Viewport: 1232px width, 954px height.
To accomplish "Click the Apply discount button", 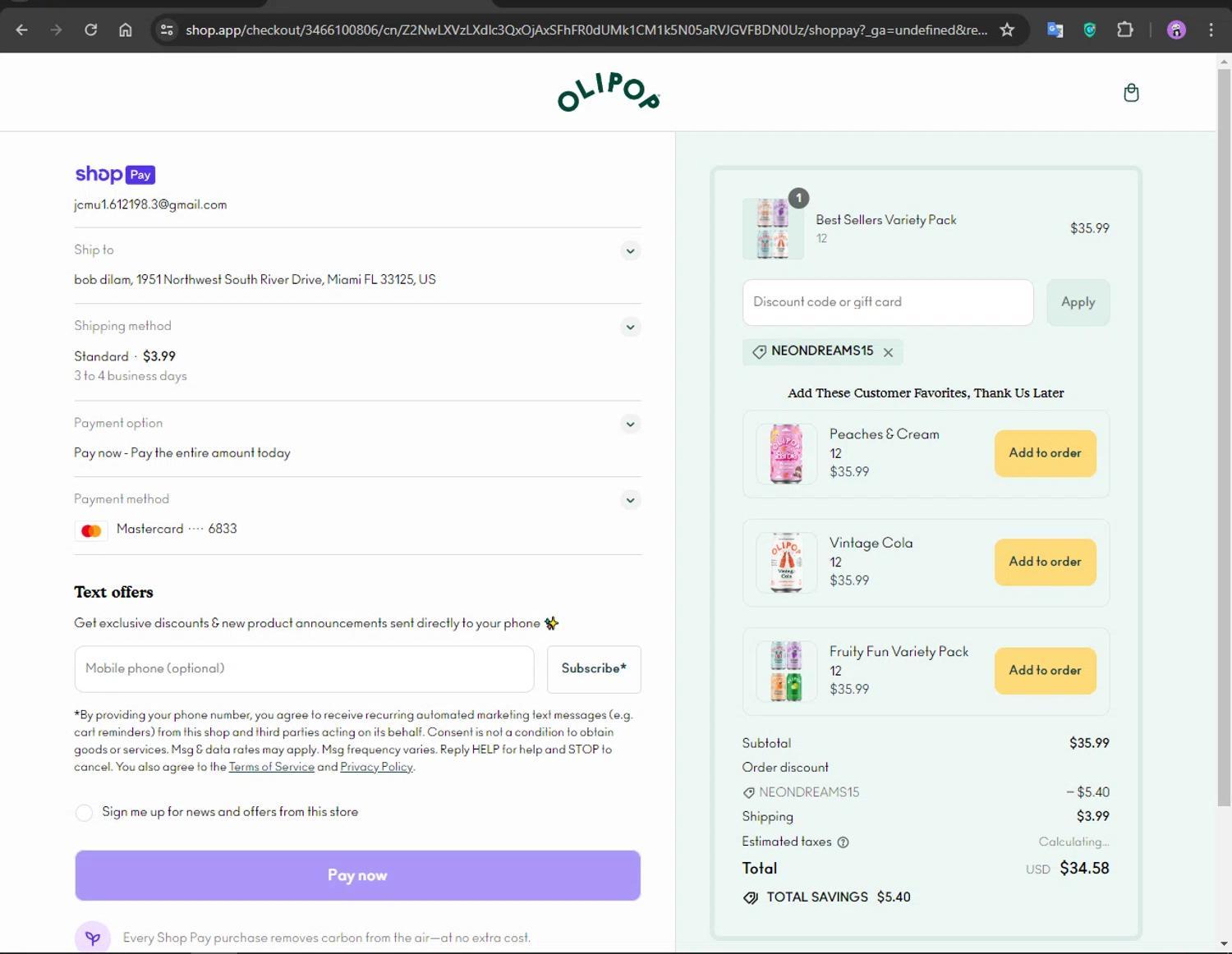I will 1078,302.
